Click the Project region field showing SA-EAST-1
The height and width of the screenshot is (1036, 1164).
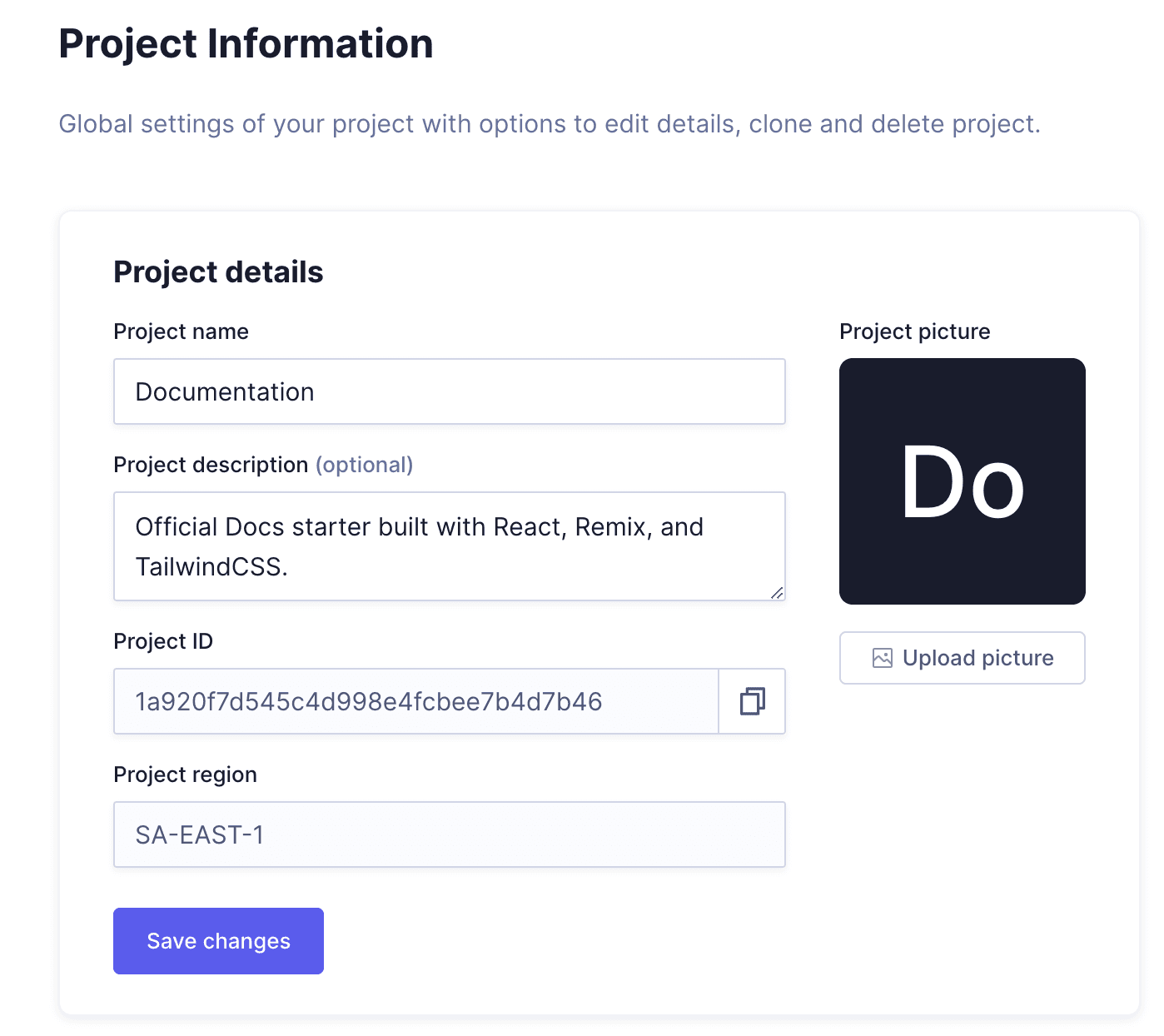coord(450,834)
